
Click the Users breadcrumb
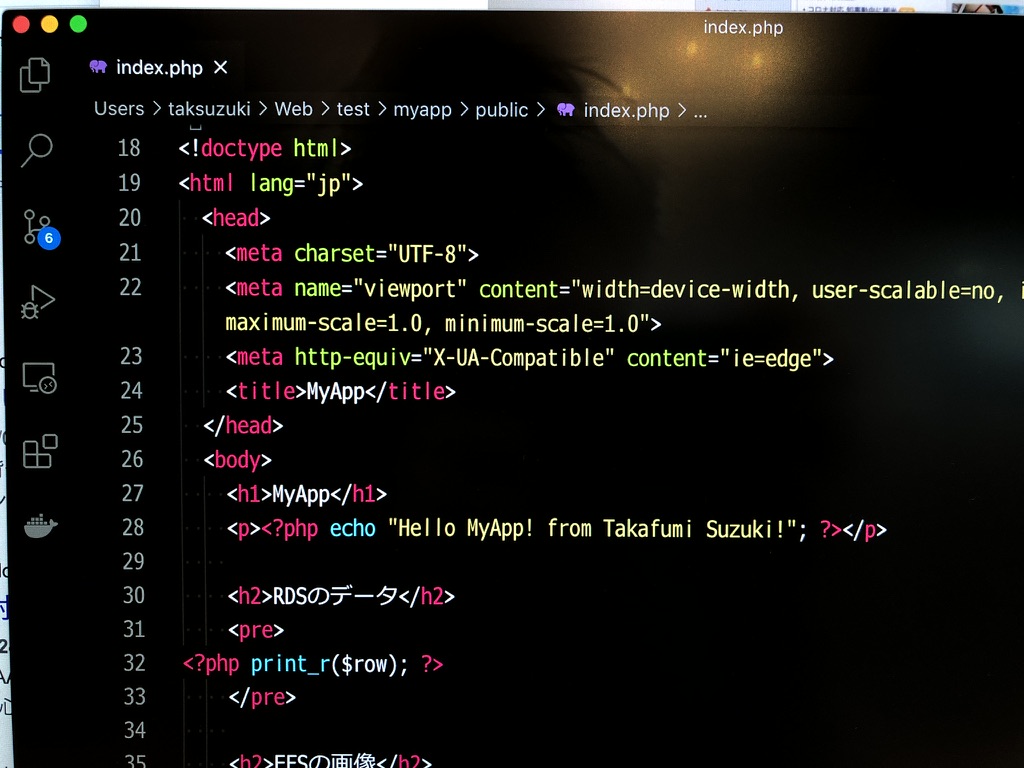coord(119,109)
